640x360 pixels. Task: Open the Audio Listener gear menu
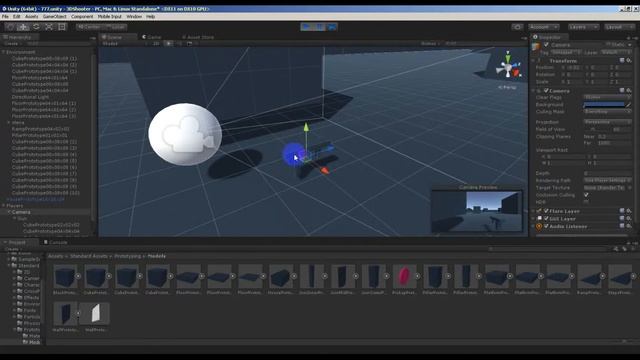click(629, 226)
